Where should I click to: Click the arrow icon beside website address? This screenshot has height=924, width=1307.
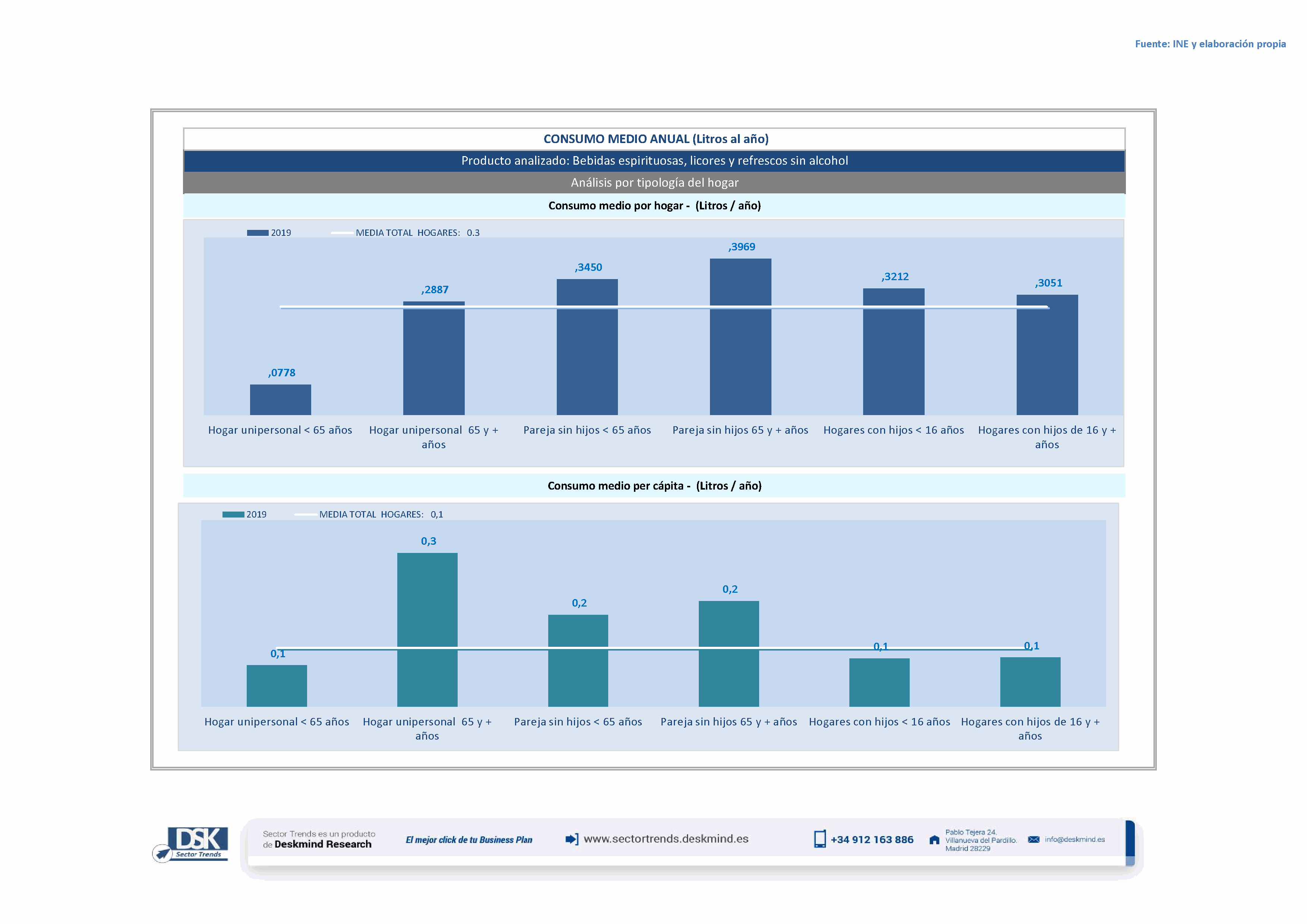572,839
